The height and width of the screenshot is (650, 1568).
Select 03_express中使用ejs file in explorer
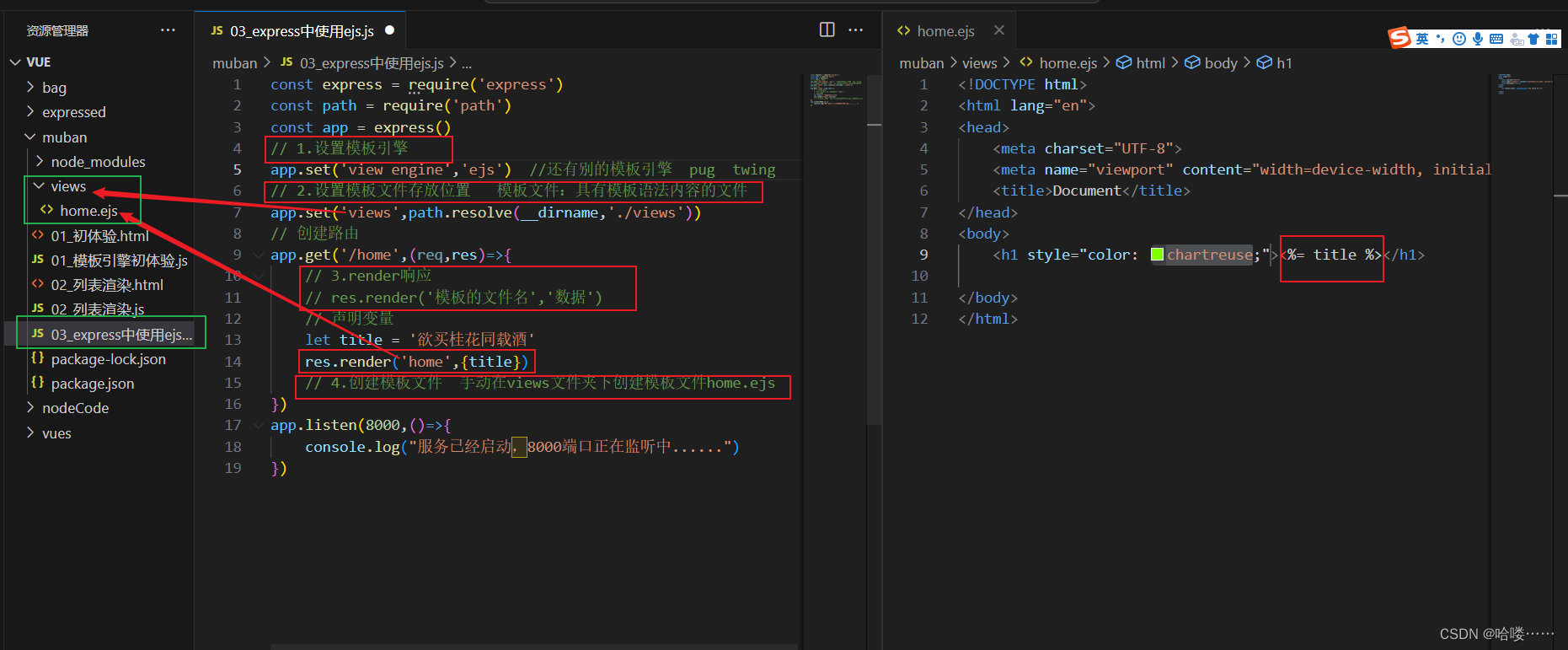click(121, 334)
